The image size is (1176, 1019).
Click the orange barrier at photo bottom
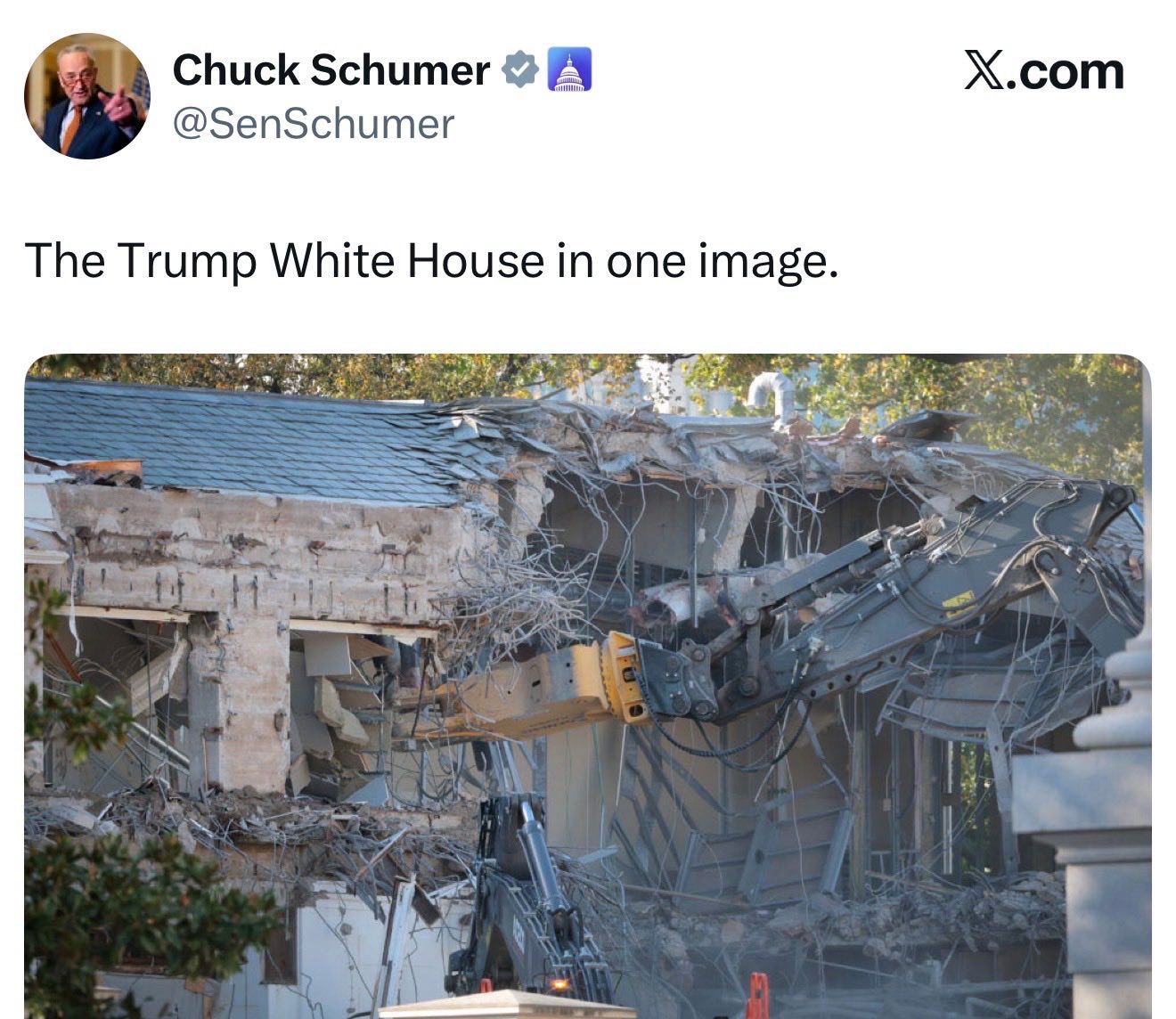pos(757,996)
